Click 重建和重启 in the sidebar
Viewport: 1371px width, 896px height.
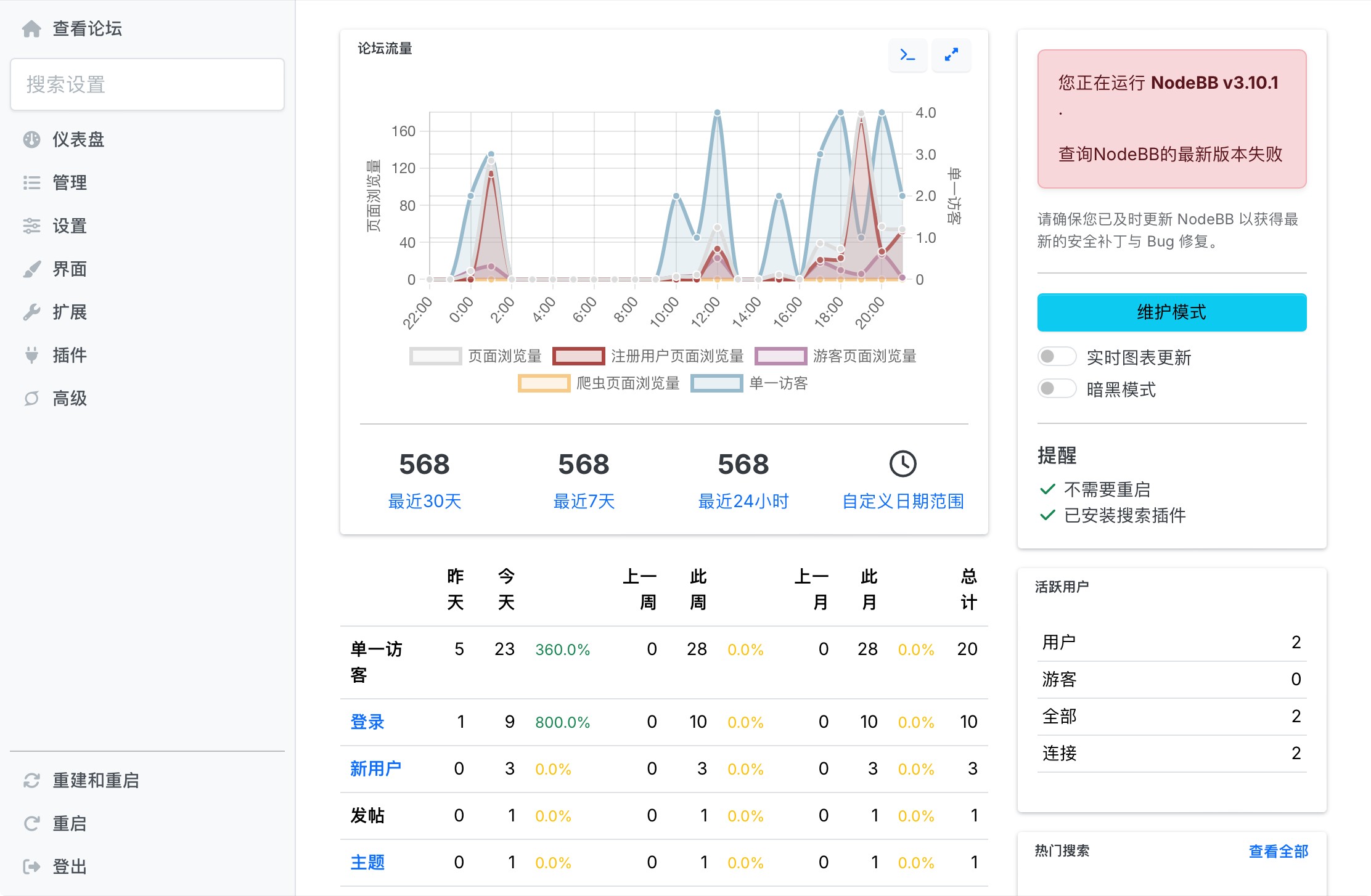point(96,781)
